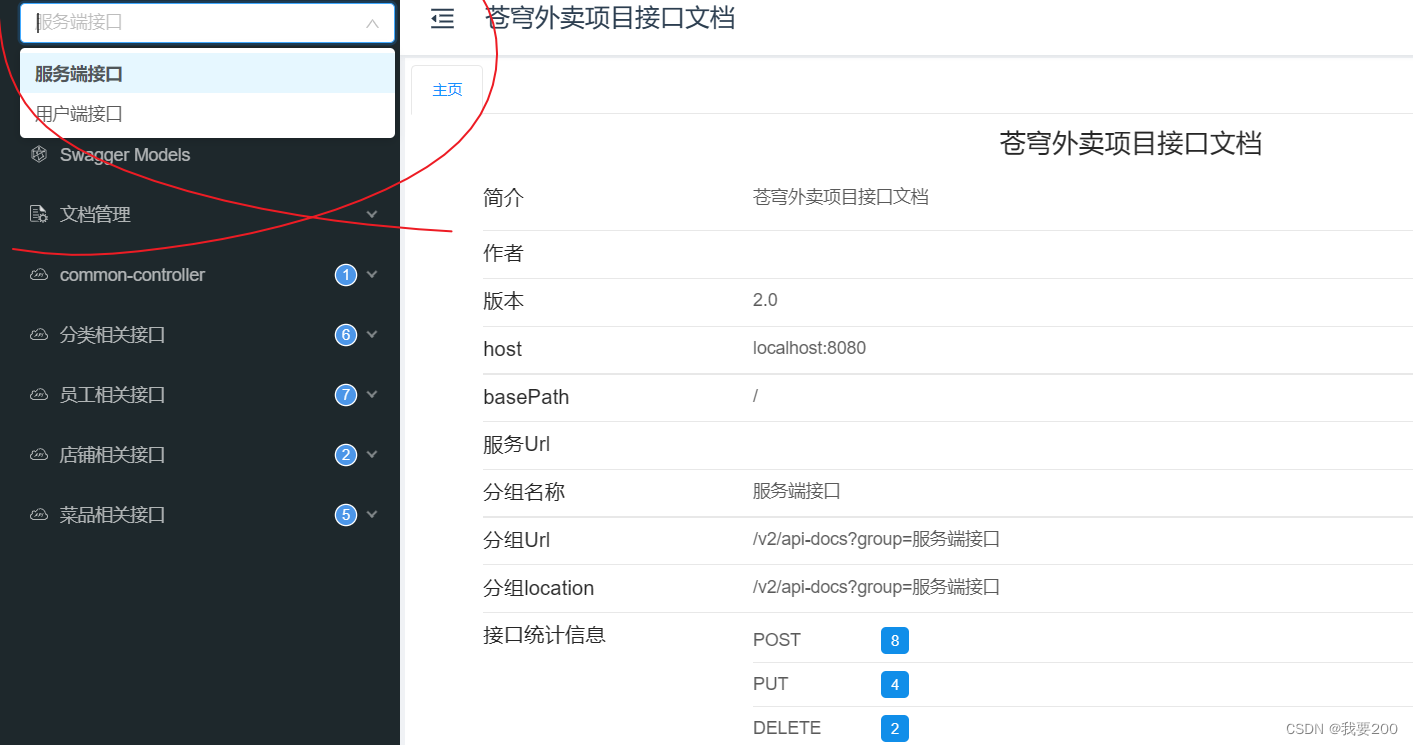Click the PUT statistics label
Screen dimensions: 1413x745
click(771, 685)
